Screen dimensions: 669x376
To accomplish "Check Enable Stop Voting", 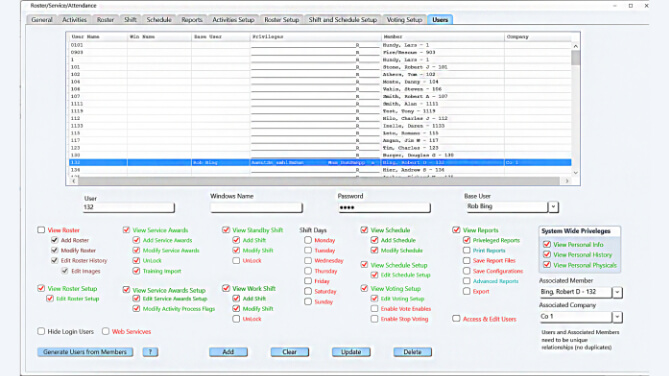I will point(374,319).
